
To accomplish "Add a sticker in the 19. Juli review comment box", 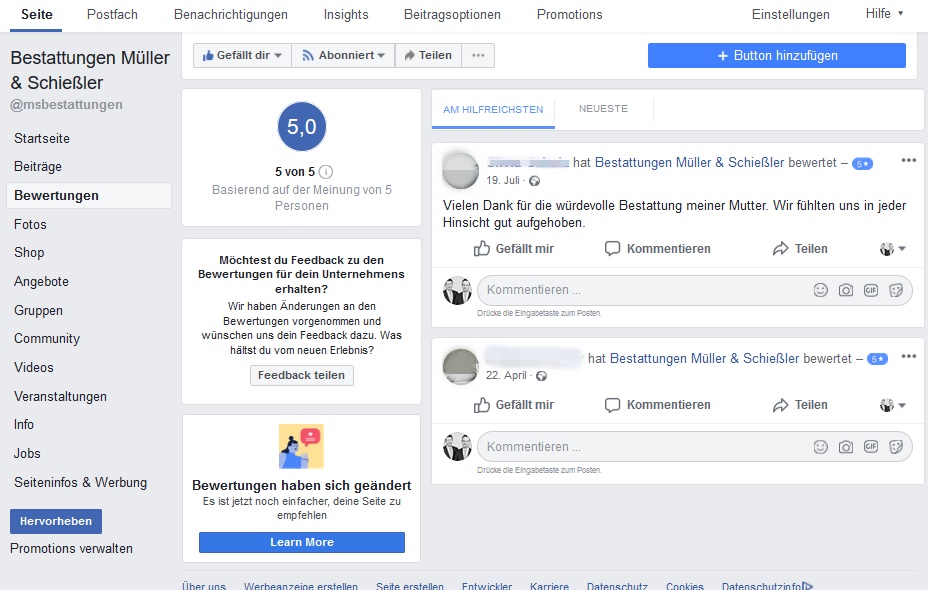I will 896,290.
